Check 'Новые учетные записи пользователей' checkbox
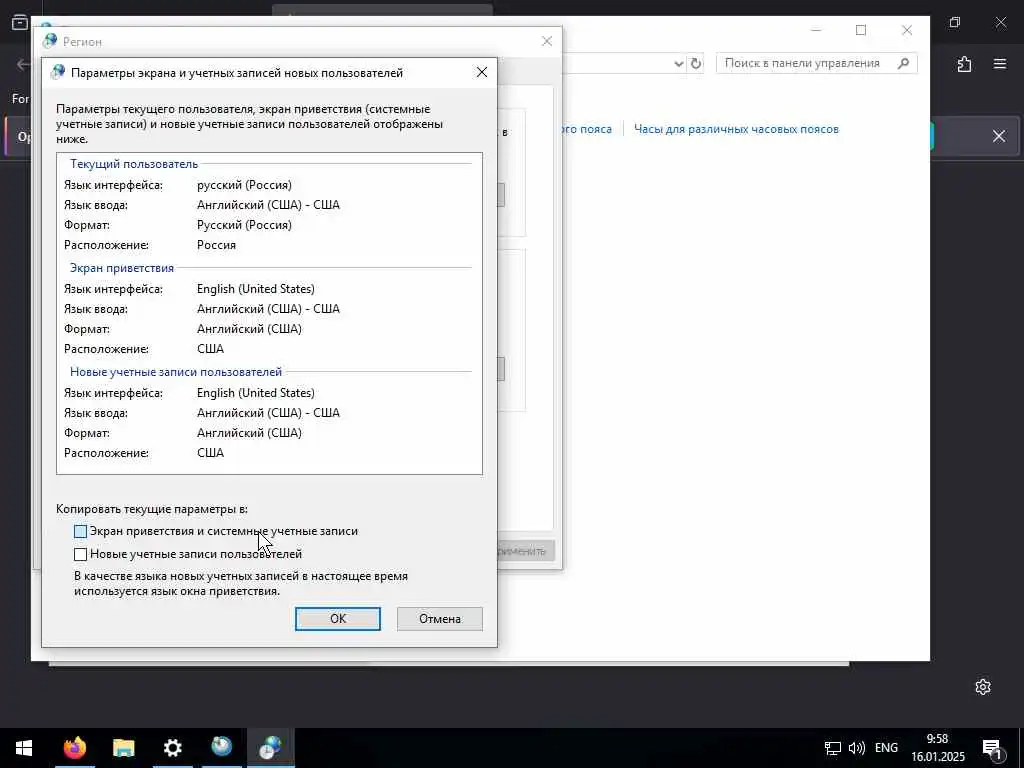This screenshot has width=1024, height=768. click(80, 554)
